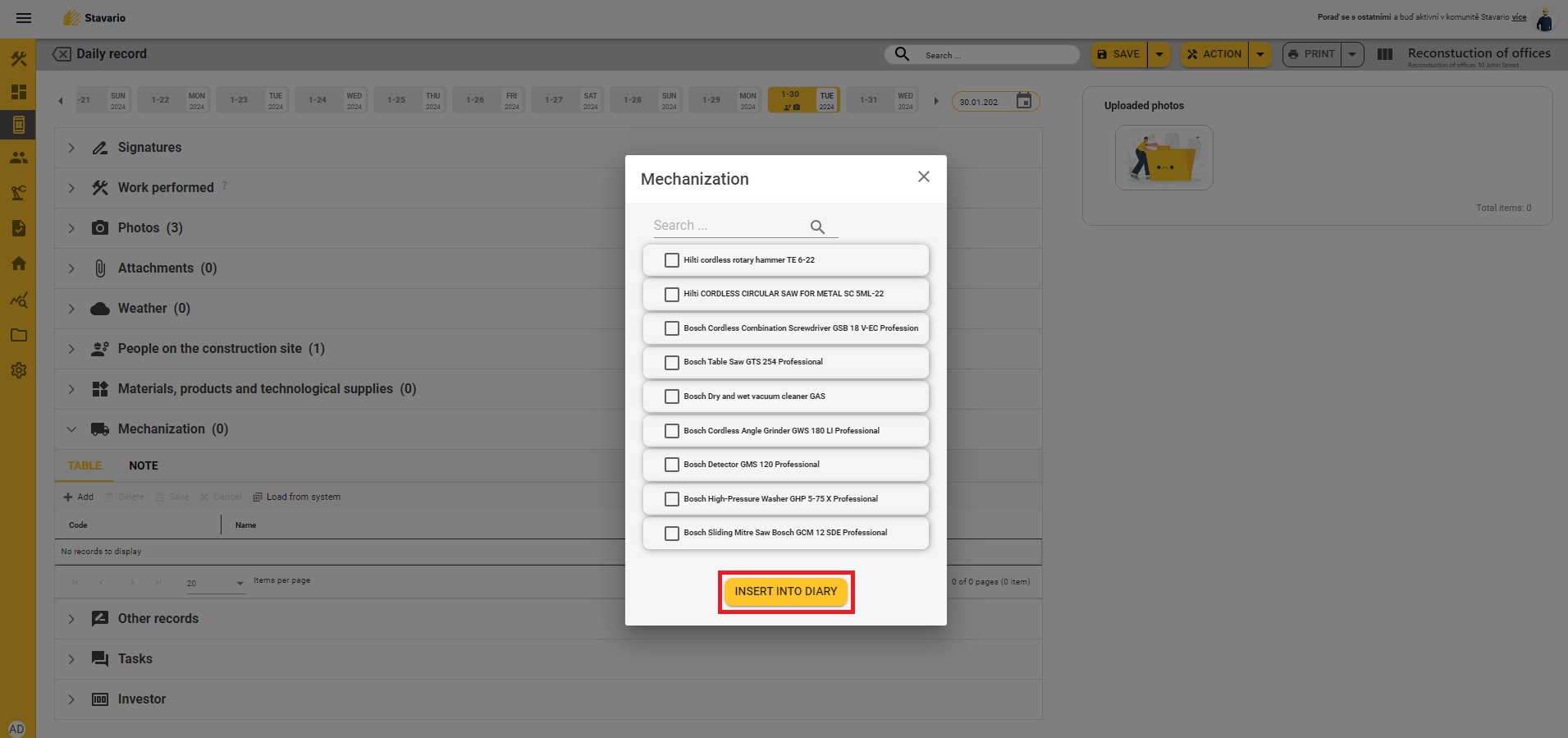Check Bosch Sliding Mitre Saw GCM 12
The width and height of the screenshot is (1568, 738).
click(672, 533)
